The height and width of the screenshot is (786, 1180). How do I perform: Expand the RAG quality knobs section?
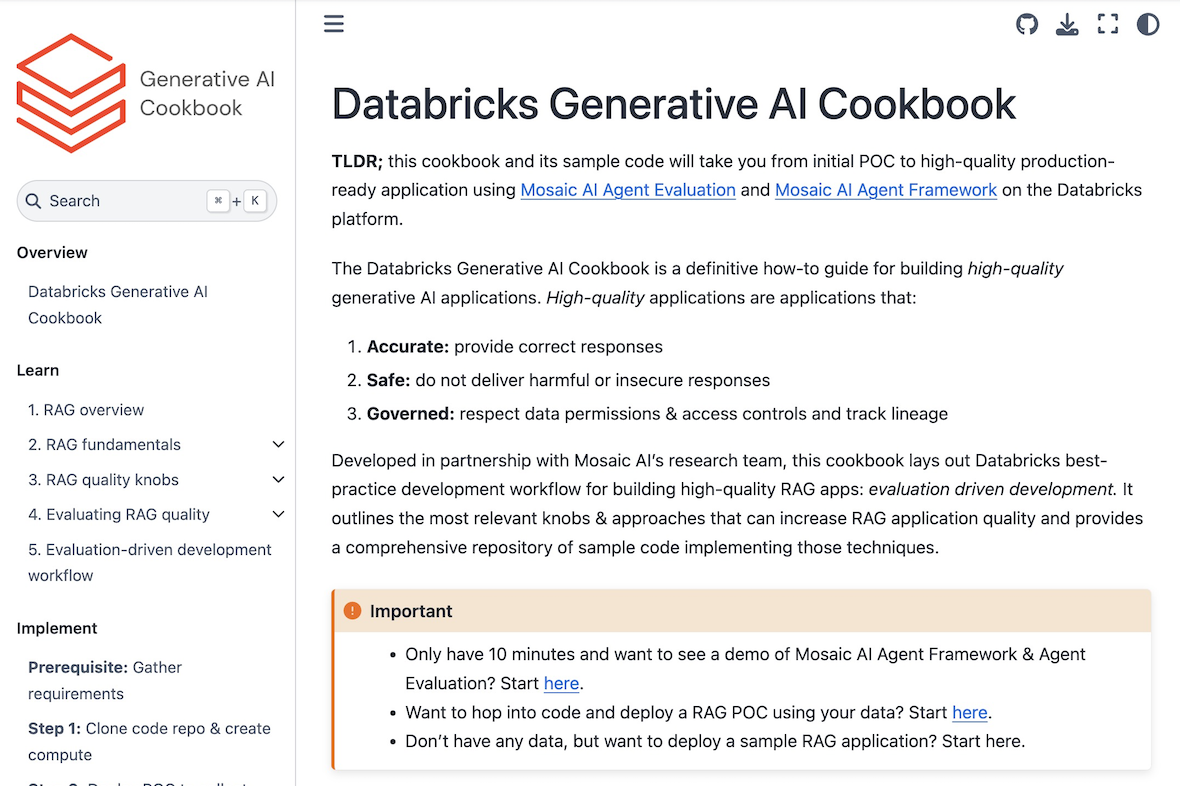click(x=278, y=480)
